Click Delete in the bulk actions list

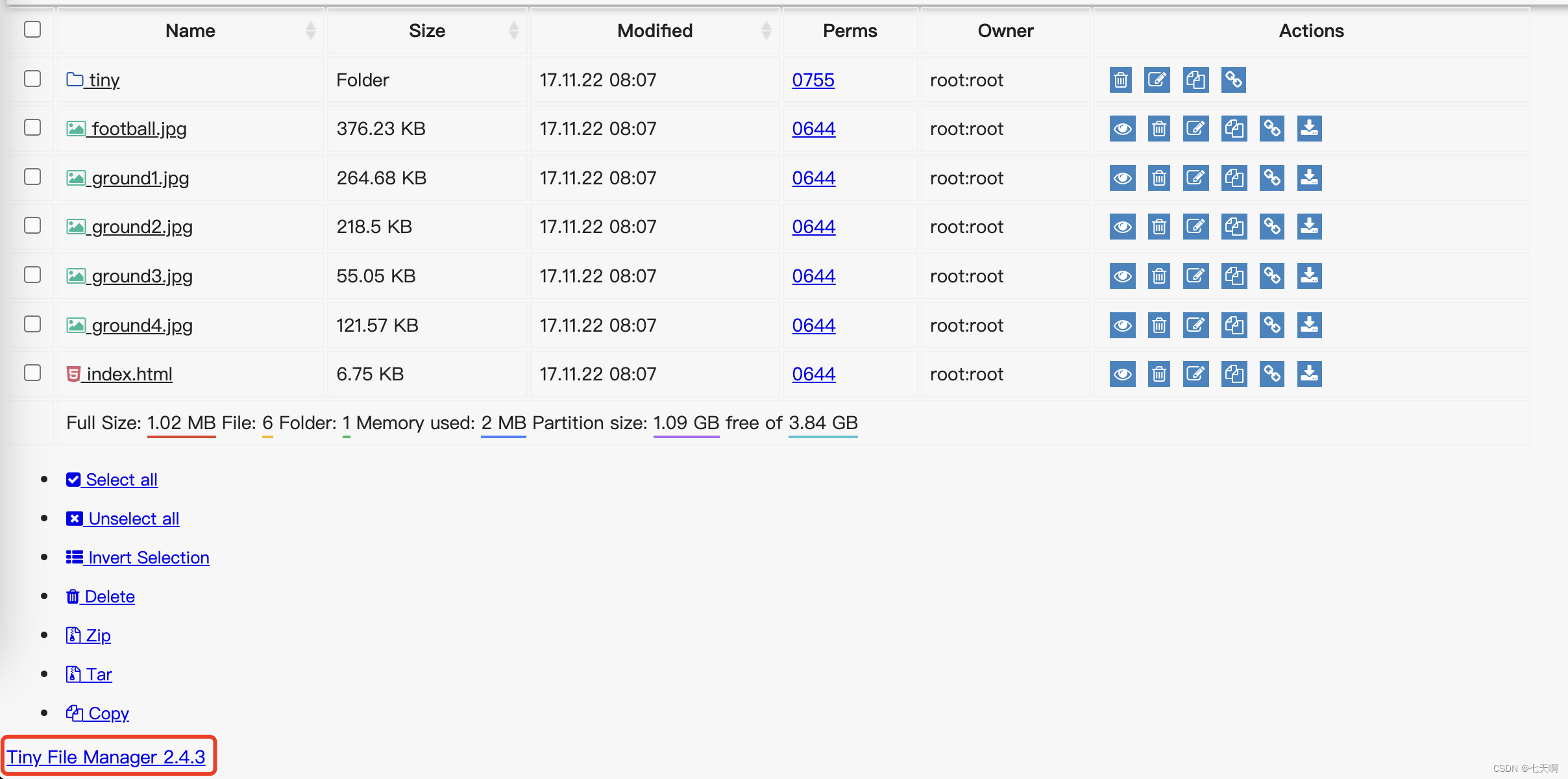click(x=101, y=597)
